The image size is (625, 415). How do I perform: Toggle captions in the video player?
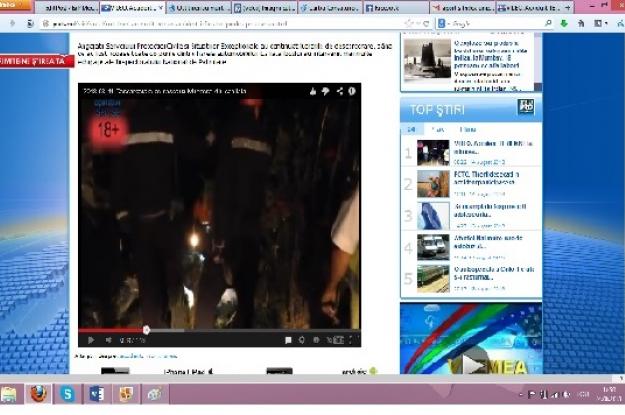288,340
